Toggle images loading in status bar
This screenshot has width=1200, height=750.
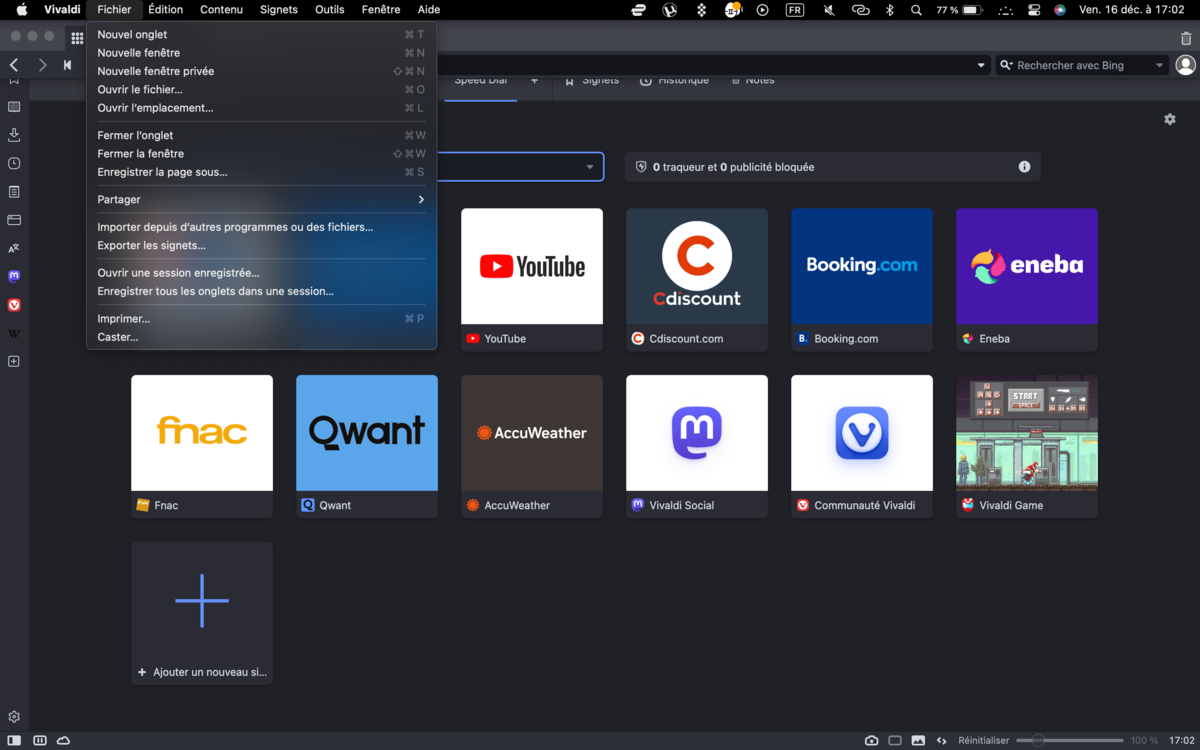pos(918,741)
